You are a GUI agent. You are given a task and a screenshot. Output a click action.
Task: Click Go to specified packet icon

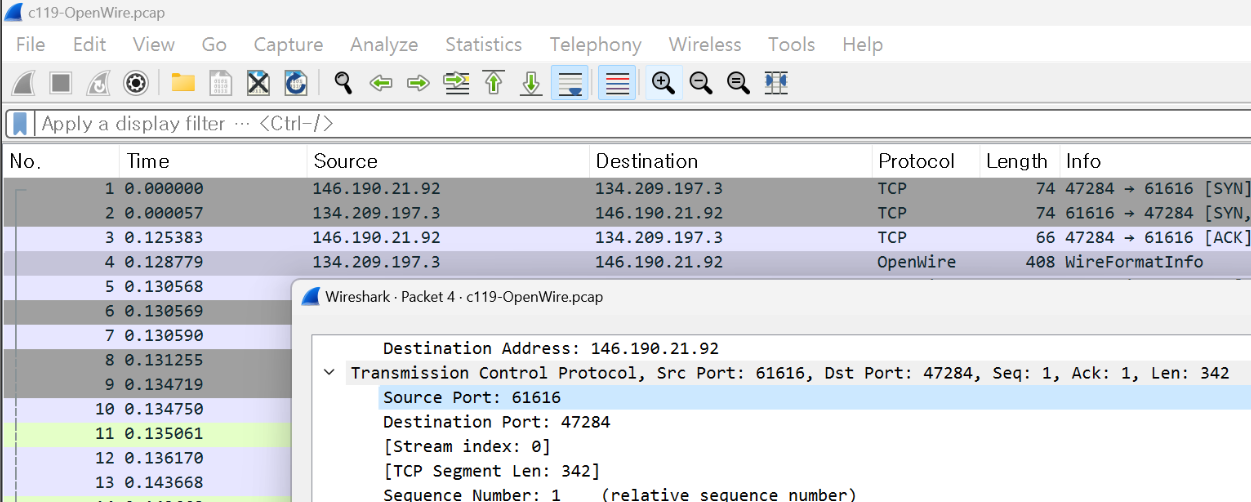(x=456, y=83)
